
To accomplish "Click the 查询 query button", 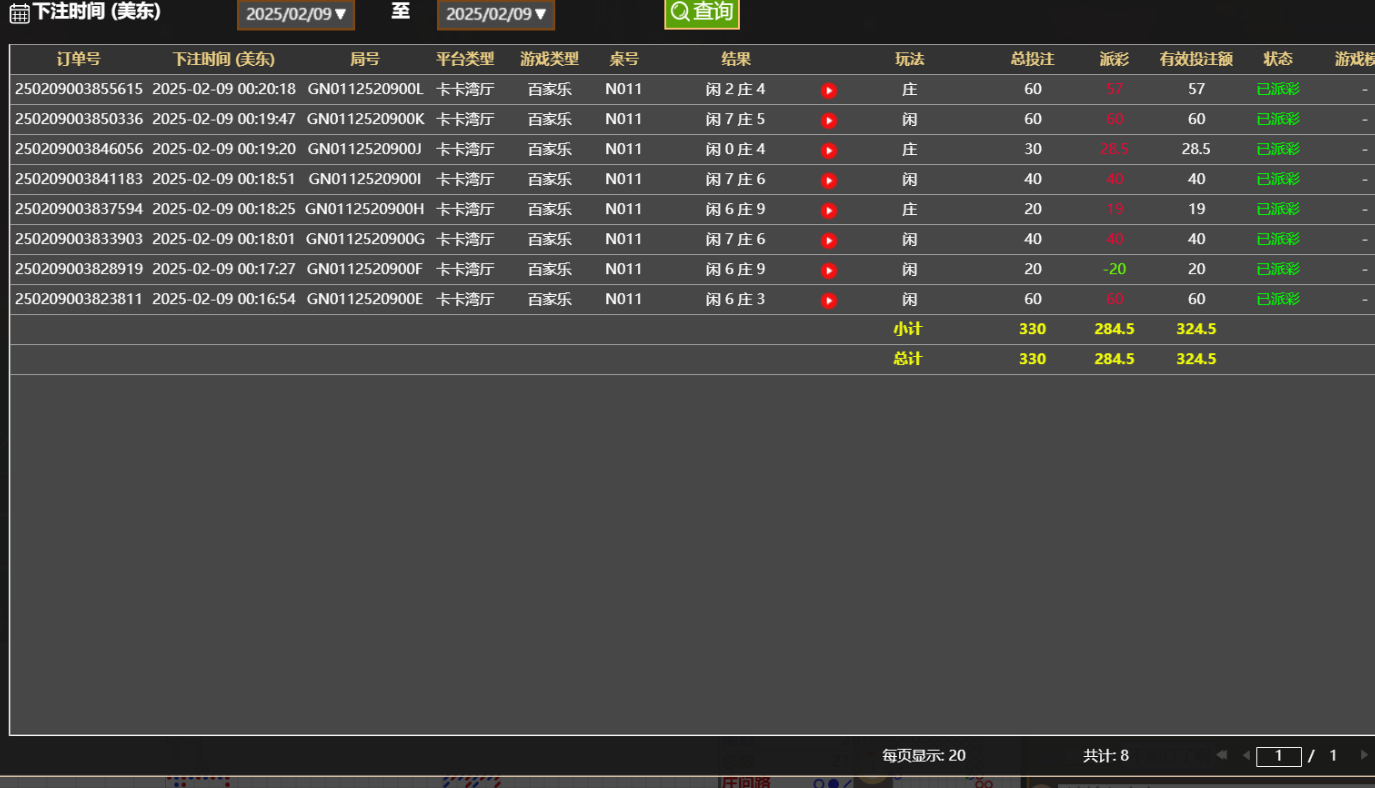I will tap(701, 14).
